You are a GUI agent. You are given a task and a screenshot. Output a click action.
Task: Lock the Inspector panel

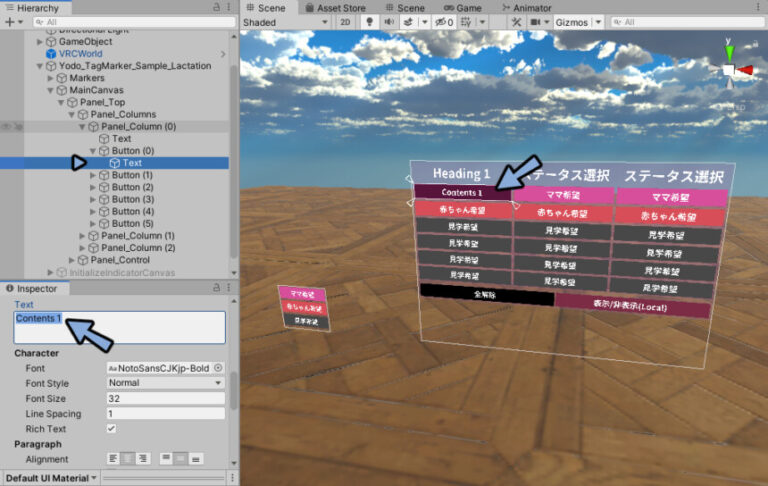pyautogui.click(x=216, y=288)
